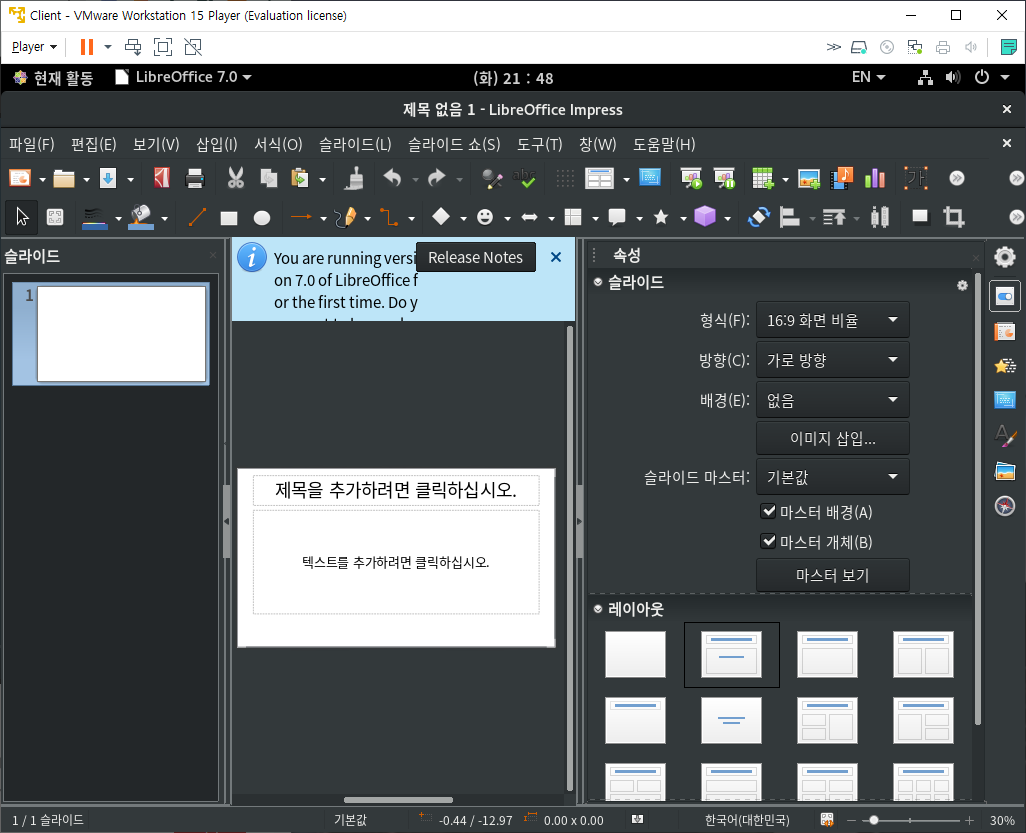Collapse the 레이아웃 section
The width and height of the screenshot is (1026, 833).
pos(597,609)
